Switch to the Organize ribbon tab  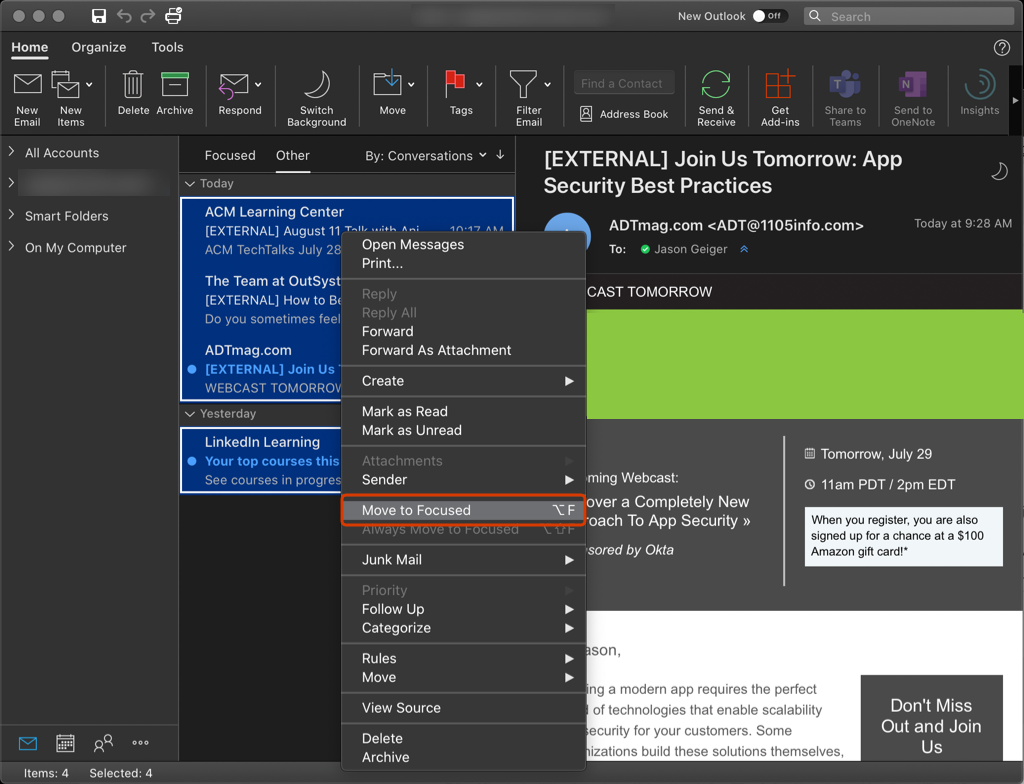[x=98, y=47]
